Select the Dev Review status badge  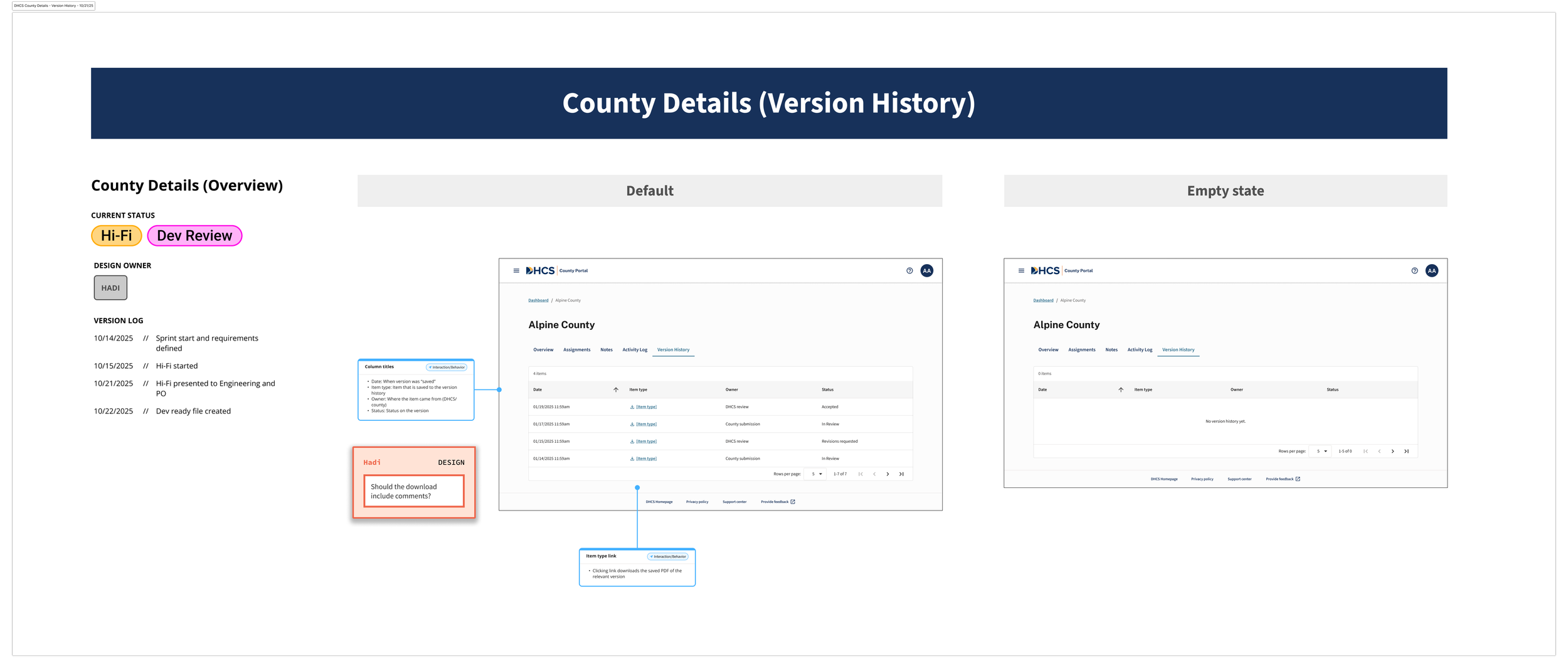click(194, 236)
